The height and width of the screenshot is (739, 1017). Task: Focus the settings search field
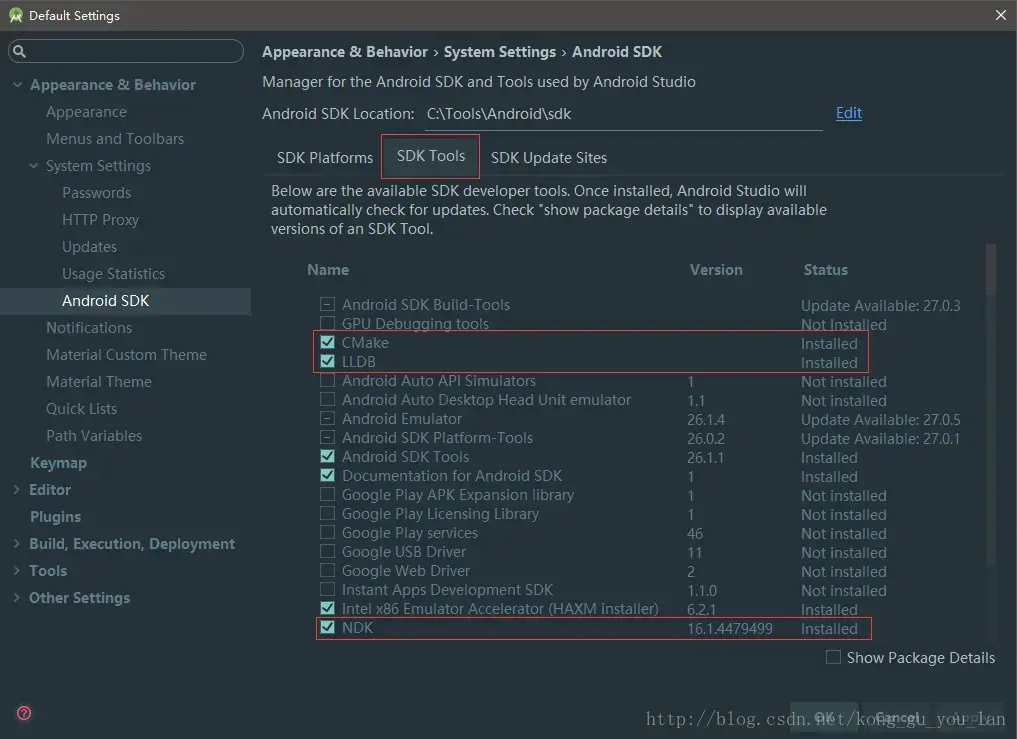pyautogui.click(x=126, y=51)
